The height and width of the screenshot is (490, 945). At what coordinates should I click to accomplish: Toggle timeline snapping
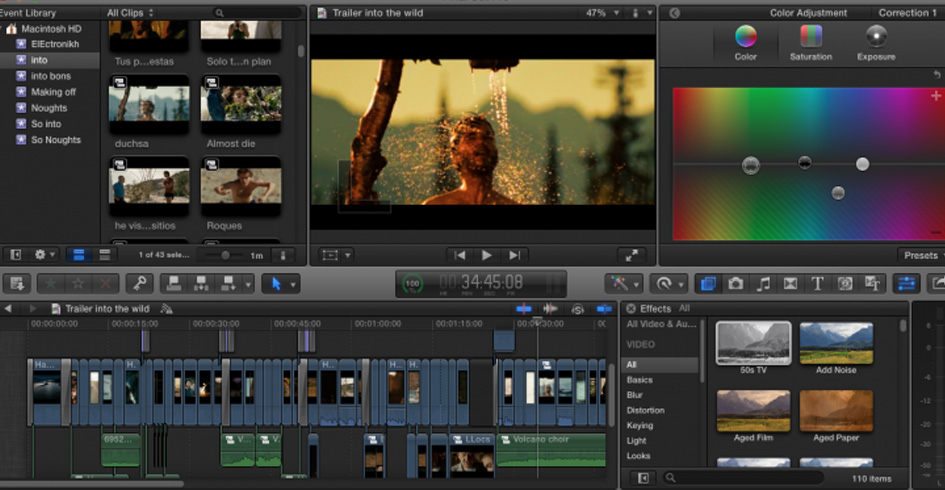coord(604,309)
